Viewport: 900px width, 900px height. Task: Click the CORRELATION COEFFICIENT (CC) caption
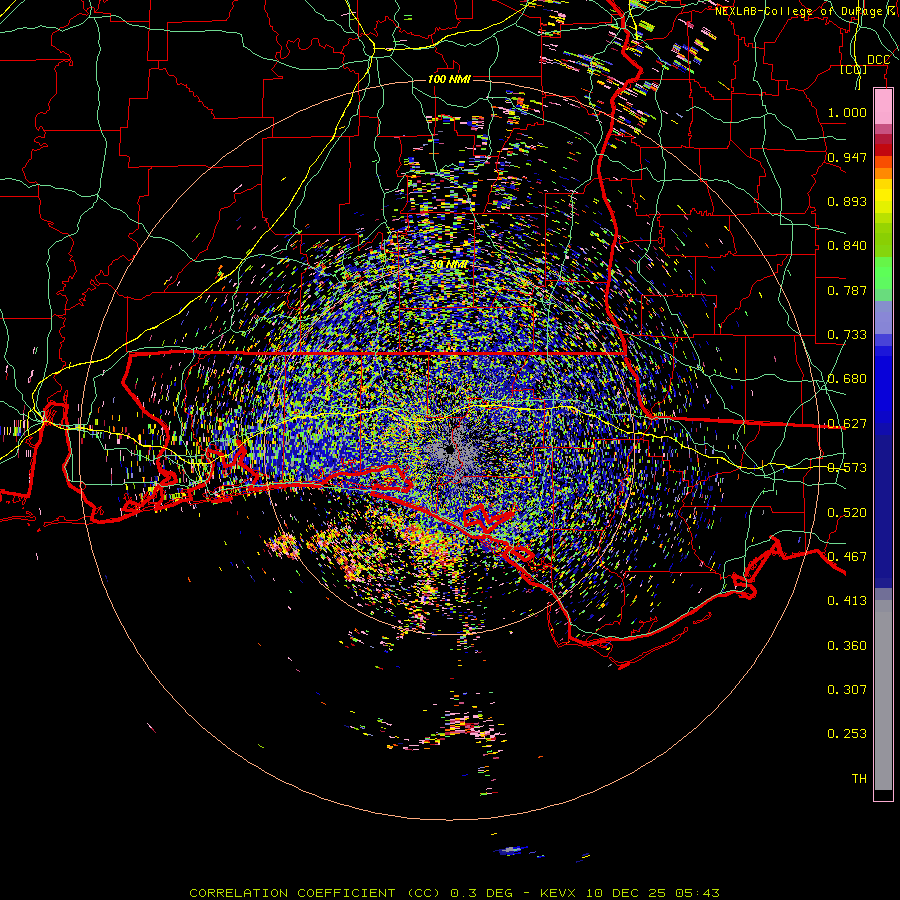click(315, 893)
